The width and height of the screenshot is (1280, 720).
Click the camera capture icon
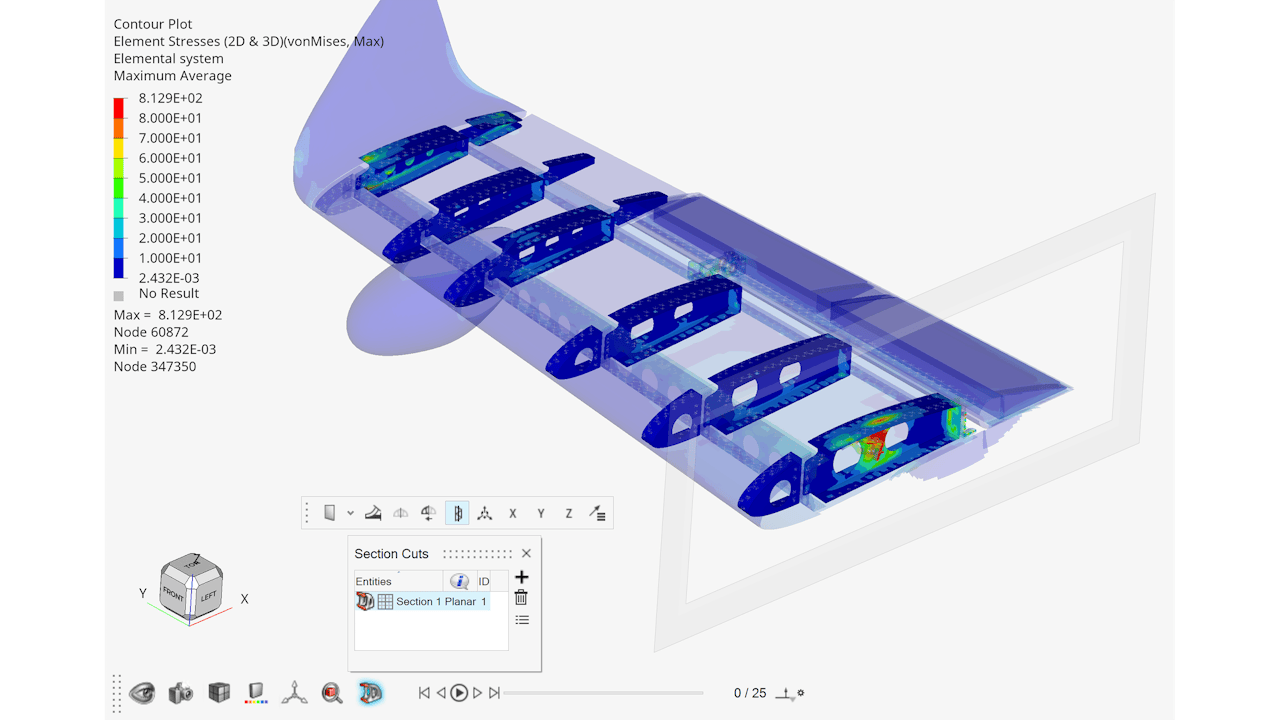click(181, 692)
